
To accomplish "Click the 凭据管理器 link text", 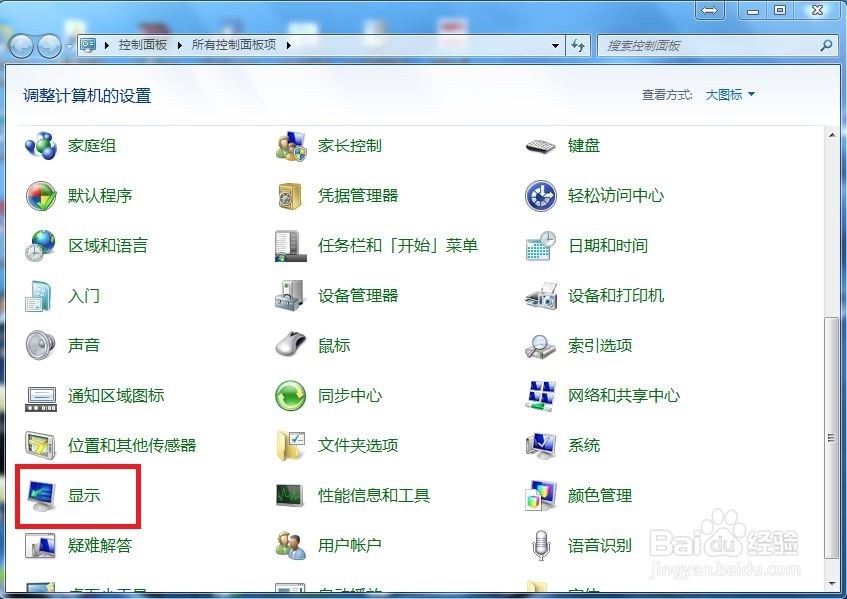I will pos(358,196).
